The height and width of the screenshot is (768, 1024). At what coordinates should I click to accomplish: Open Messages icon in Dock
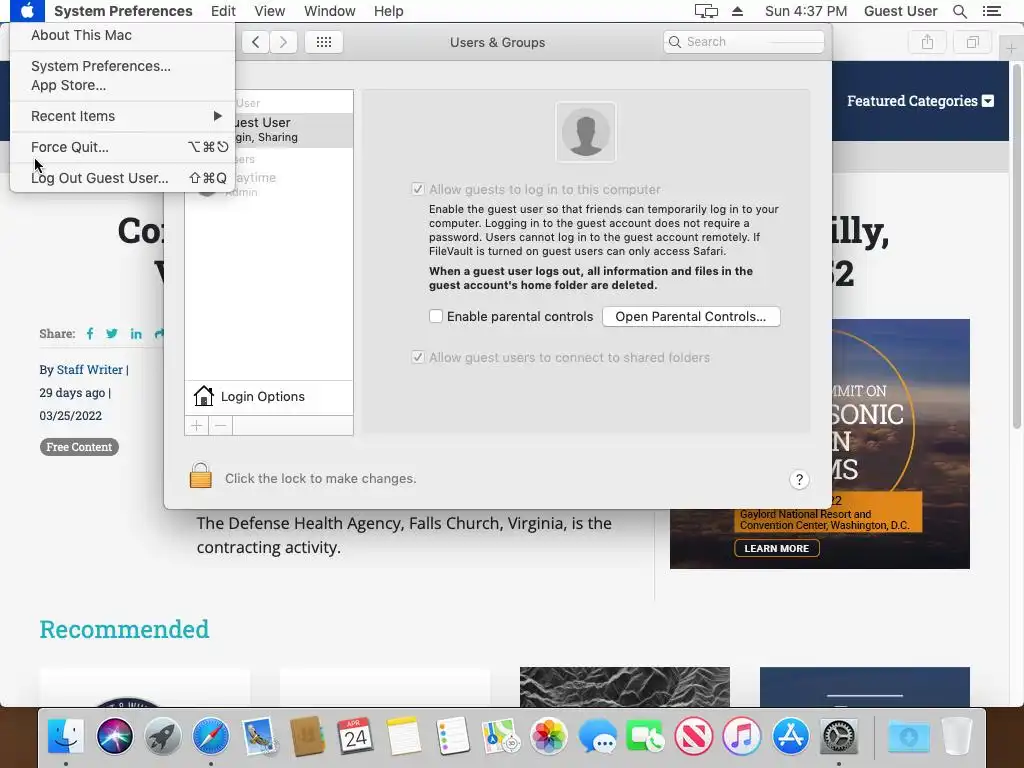[x=597, y=736]
